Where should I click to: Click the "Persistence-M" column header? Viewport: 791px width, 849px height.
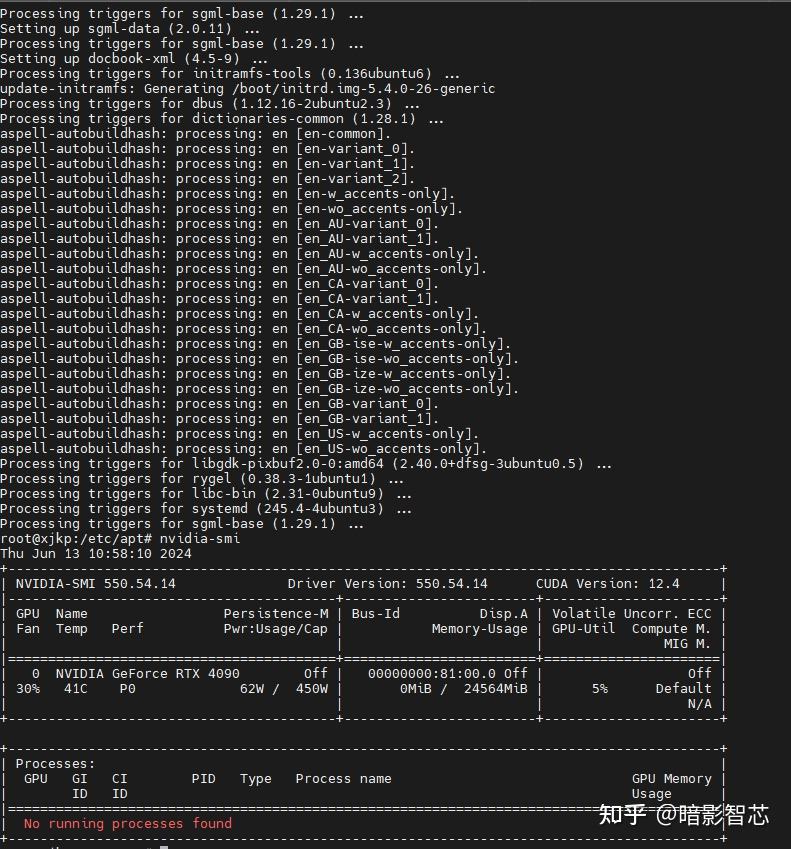coord(276,614)
